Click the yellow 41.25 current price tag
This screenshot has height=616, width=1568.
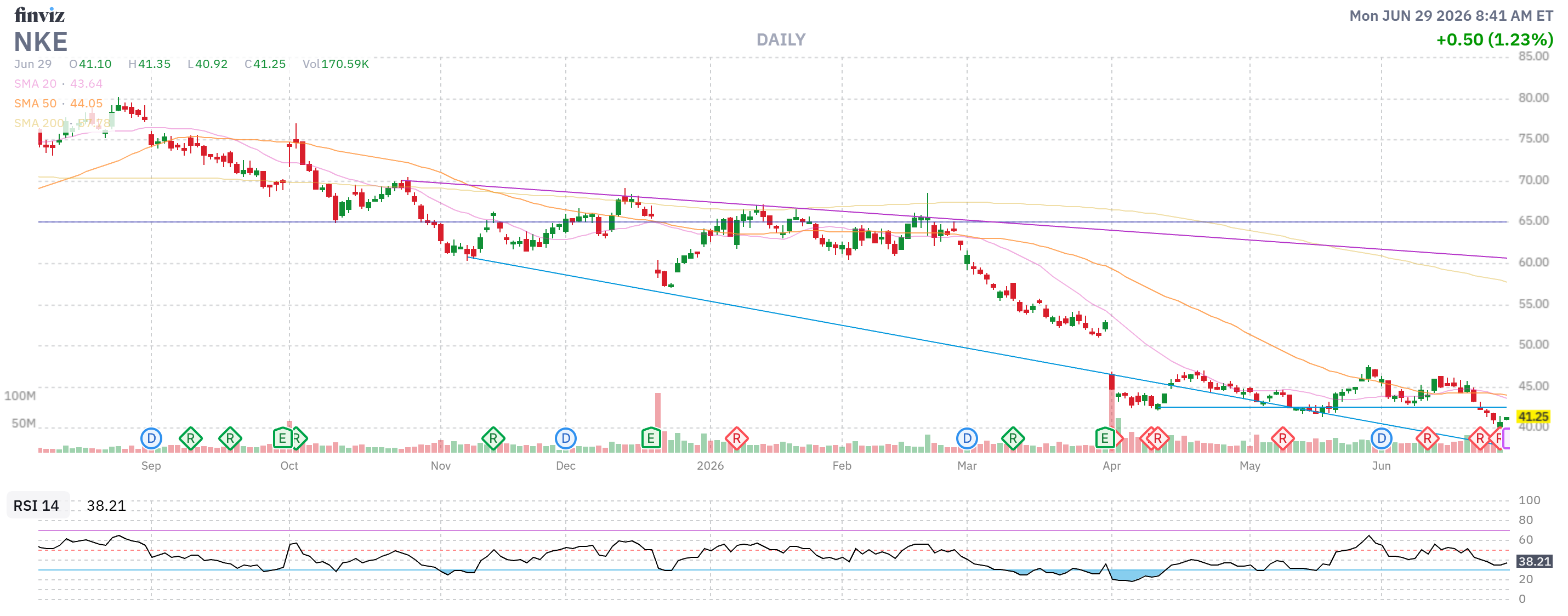(x=1533, y=417)
